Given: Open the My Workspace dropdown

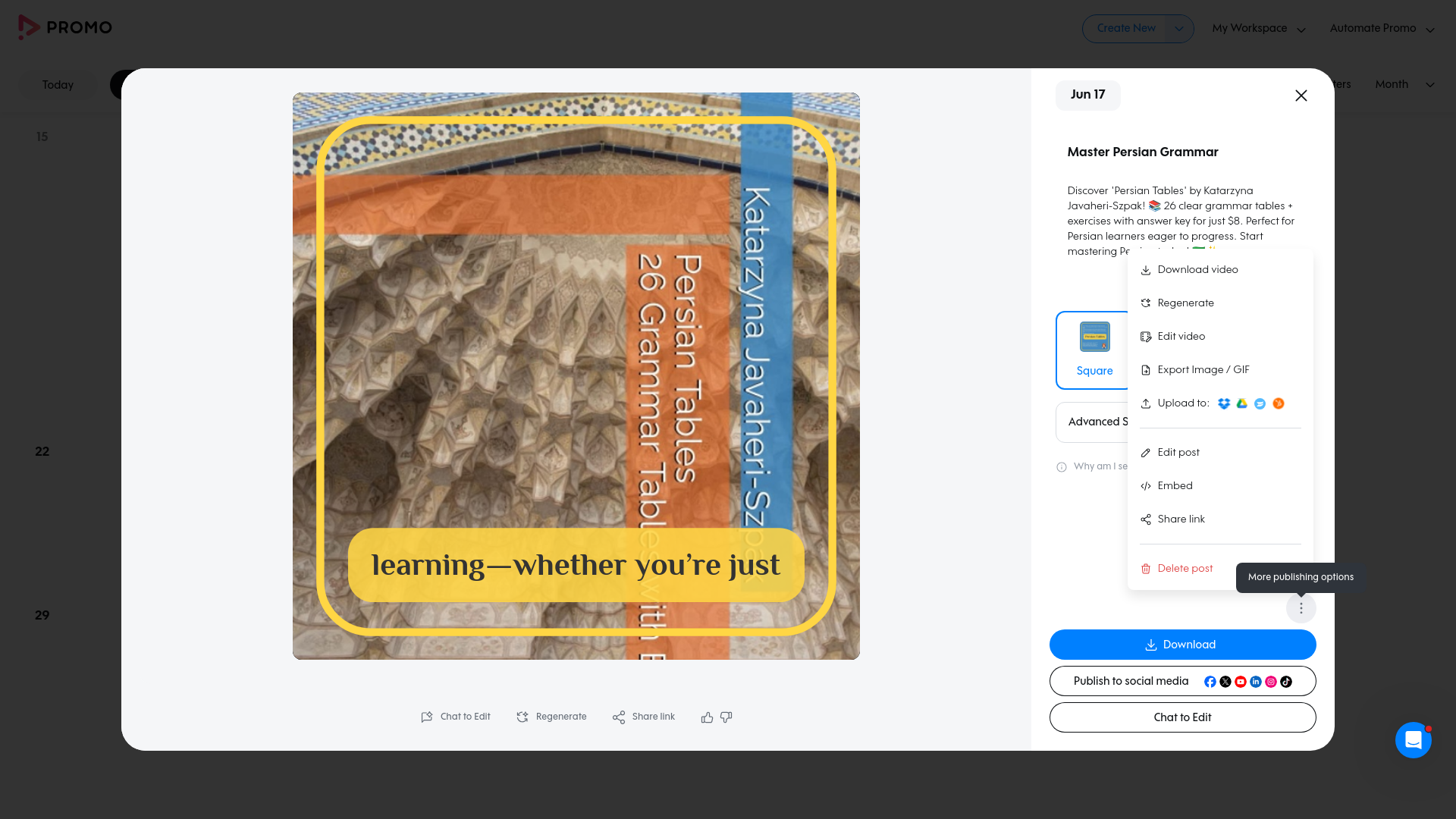Looking at the screenshot, I should coord(1259,29).
